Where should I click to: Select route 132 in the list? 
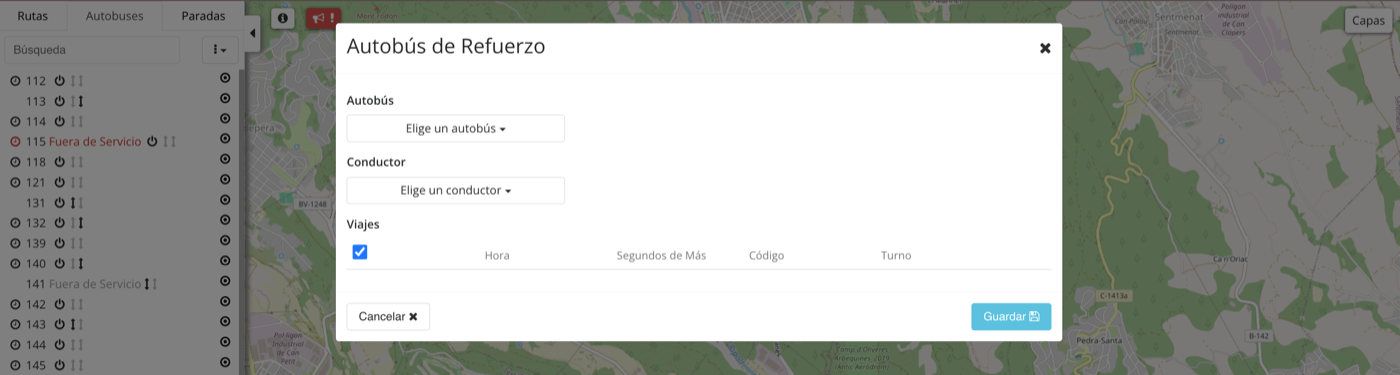click(36, 223)
